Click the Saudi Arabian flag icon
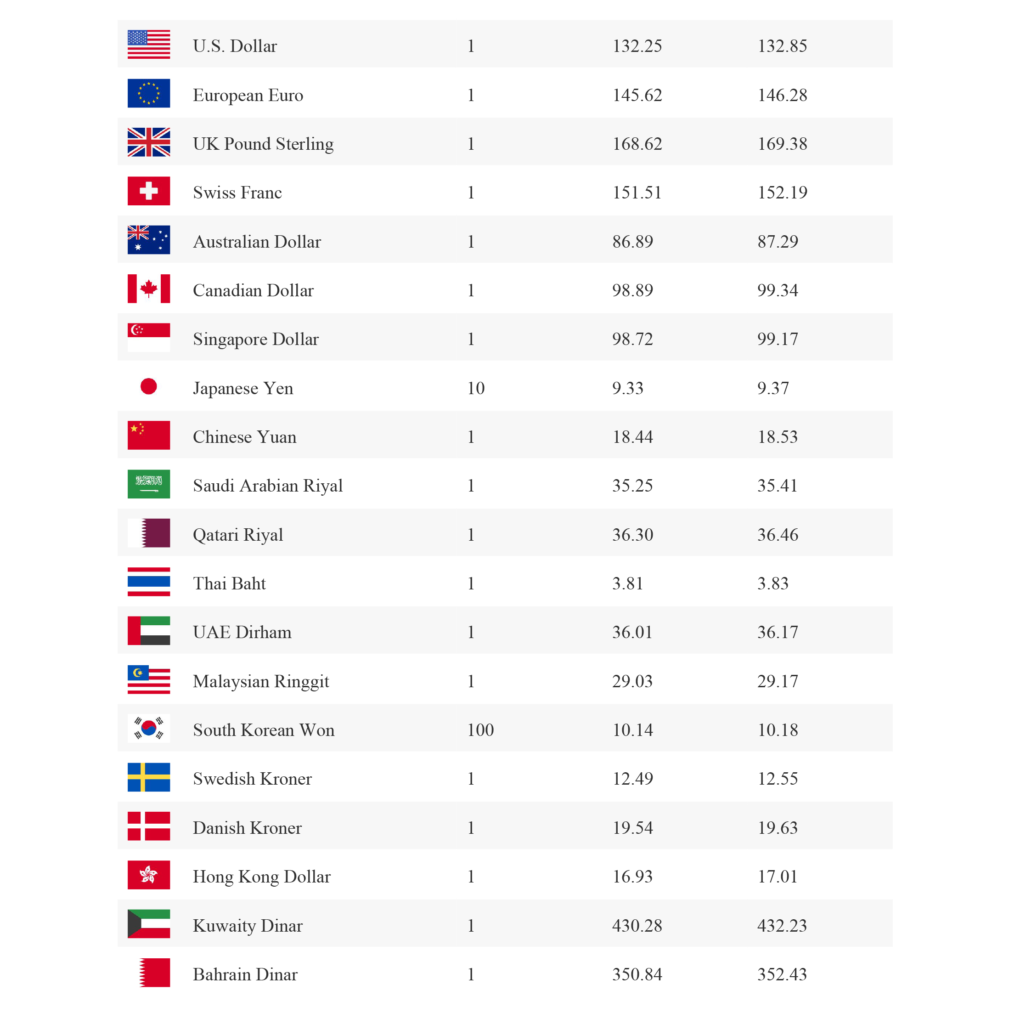The image size is (1009, 1024). tap(148, 485)
